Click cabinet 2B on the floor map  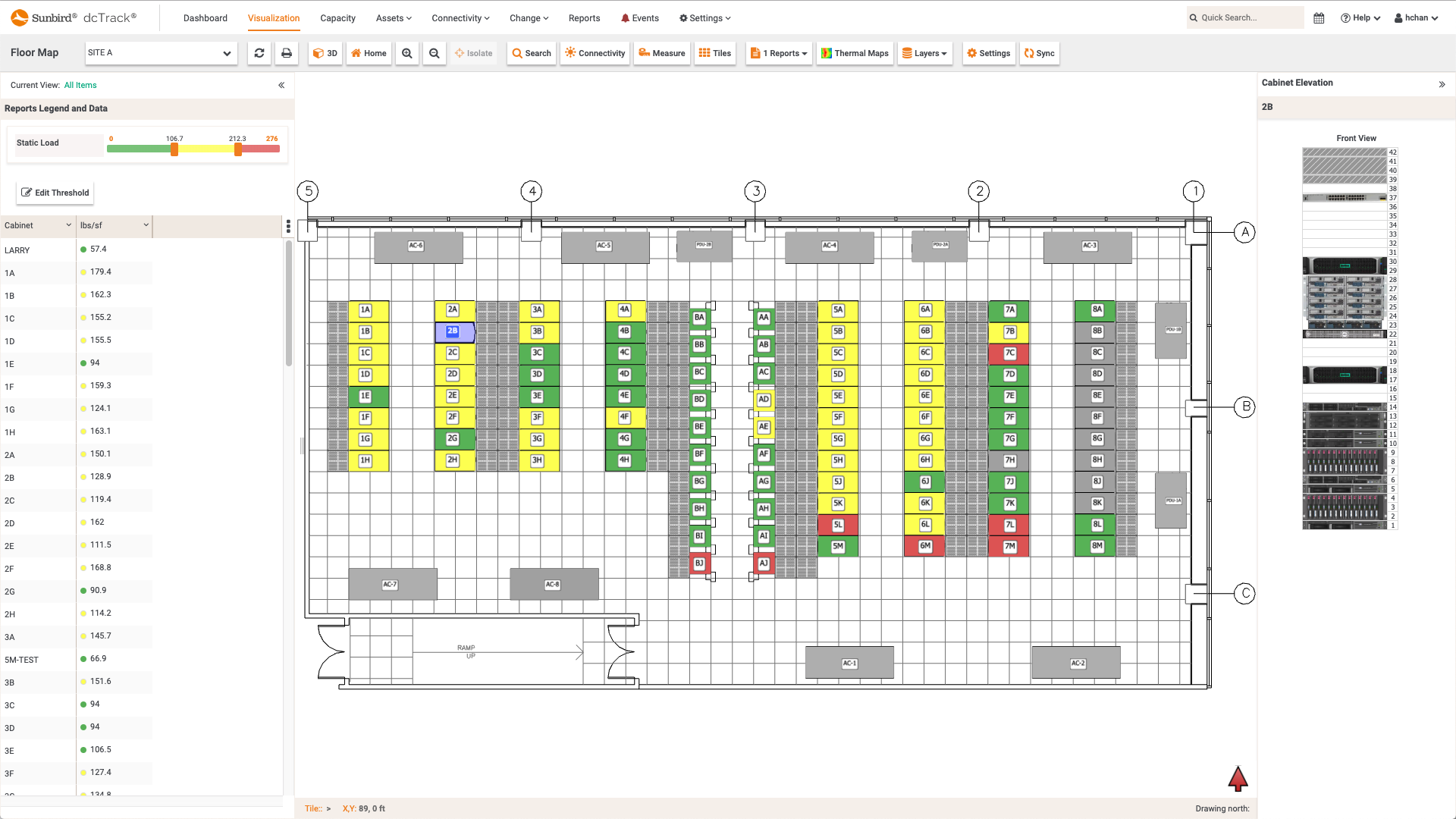click(453, 331)
